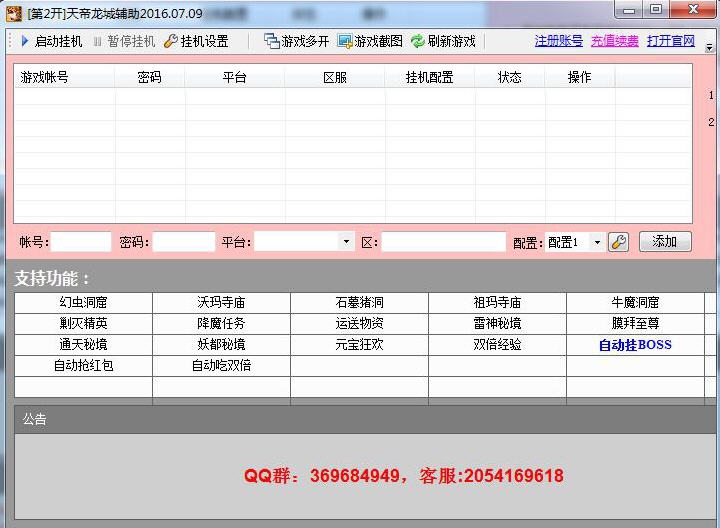
Task: Click the QQ群 contact announcement text
Action: coord(404,476)
